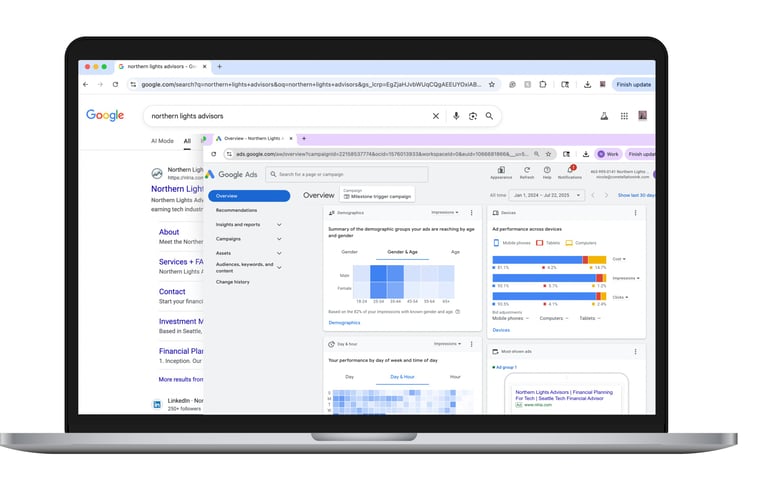Open Day & hour card three-dot menu
Viewport: 768px width, 493px height.
[x=472, y=344]
